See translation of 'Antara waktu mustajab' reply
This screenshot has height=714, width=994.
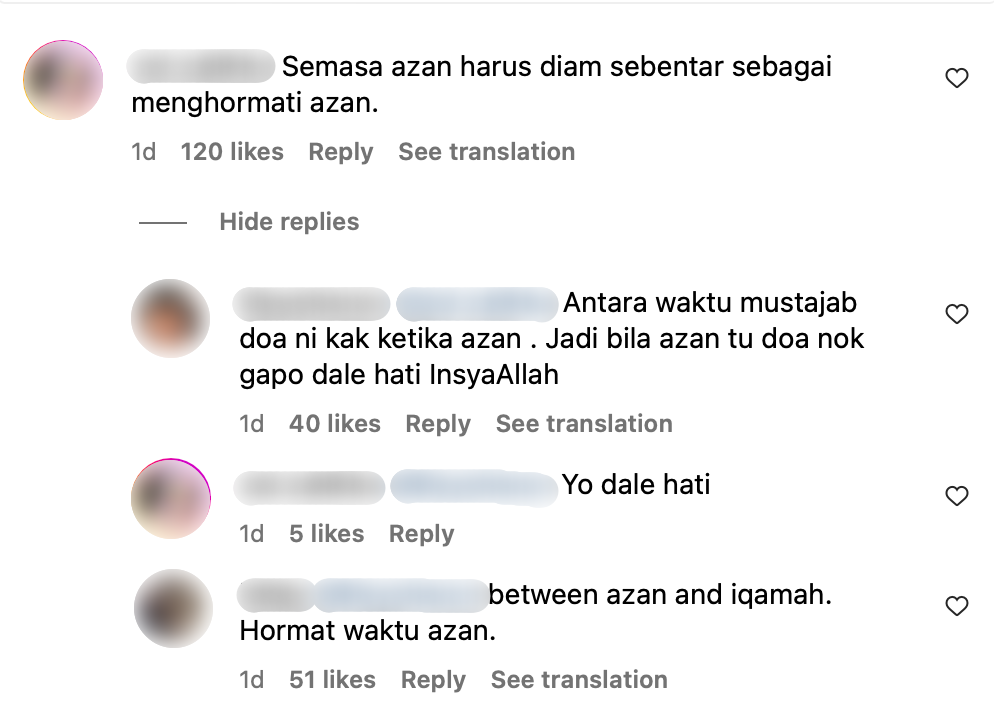pyautogui.click(x=584, y=424)
